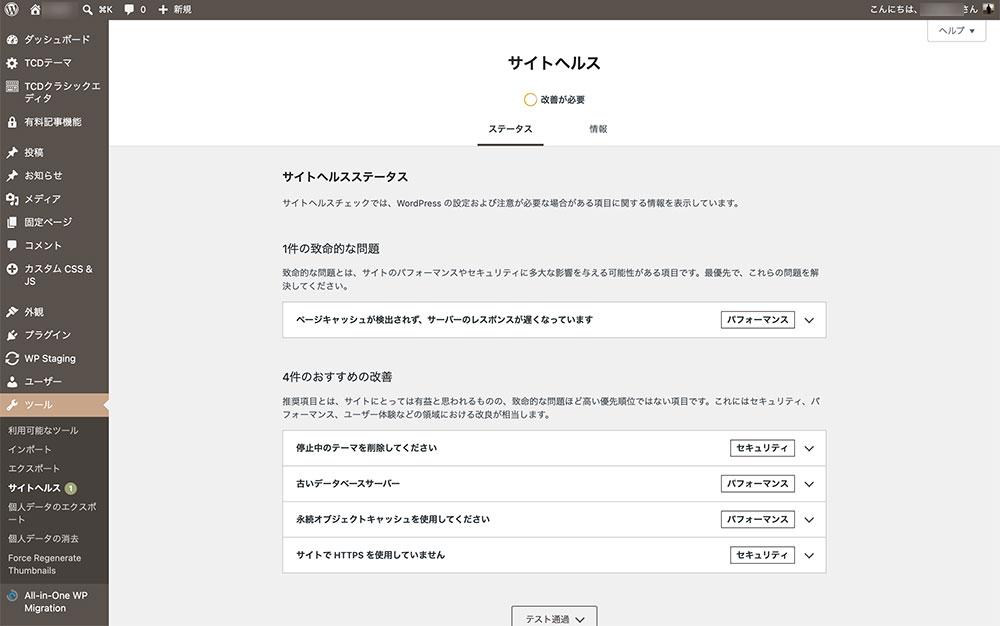
Task: Click 永続オブジェクトキャッシュを使用してください title
Action: [393, 520]
